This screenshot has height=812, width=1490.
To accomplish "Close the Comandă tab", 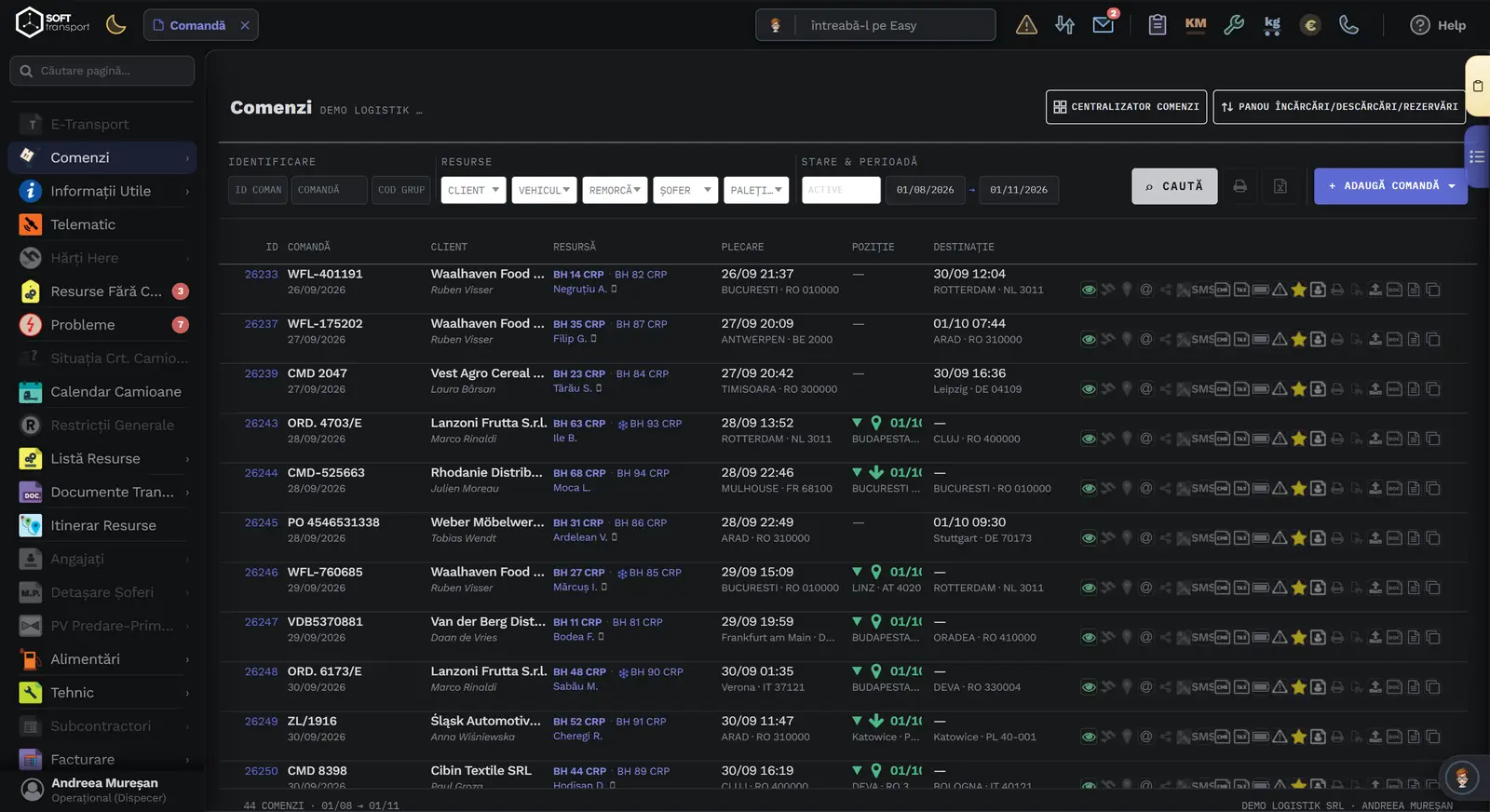I will click(245, 25).
